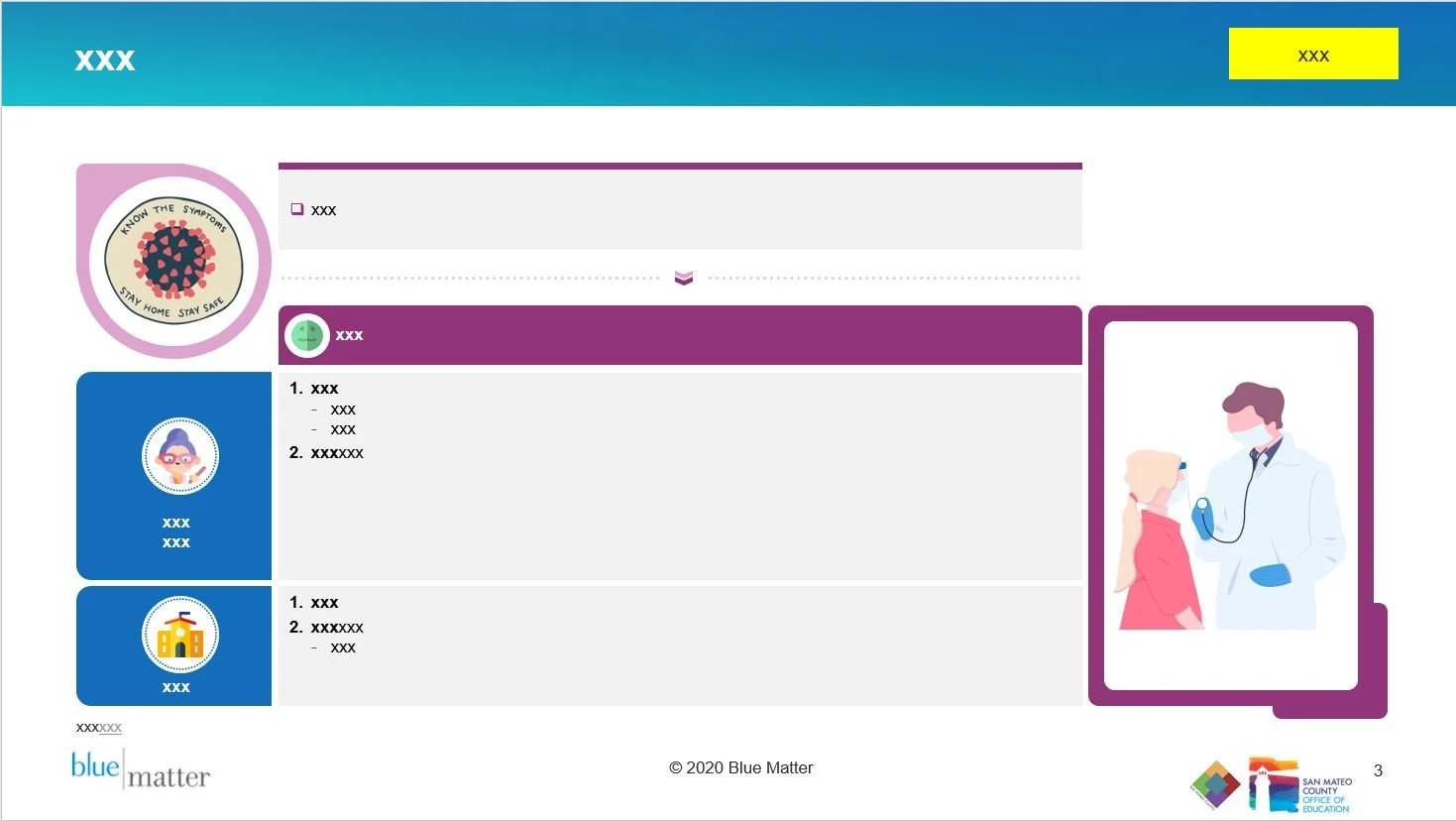The width and height of the screenshot is (1456, 821).
Task: Click the San Mateo County Office of Education logo
Action: 1299,785
